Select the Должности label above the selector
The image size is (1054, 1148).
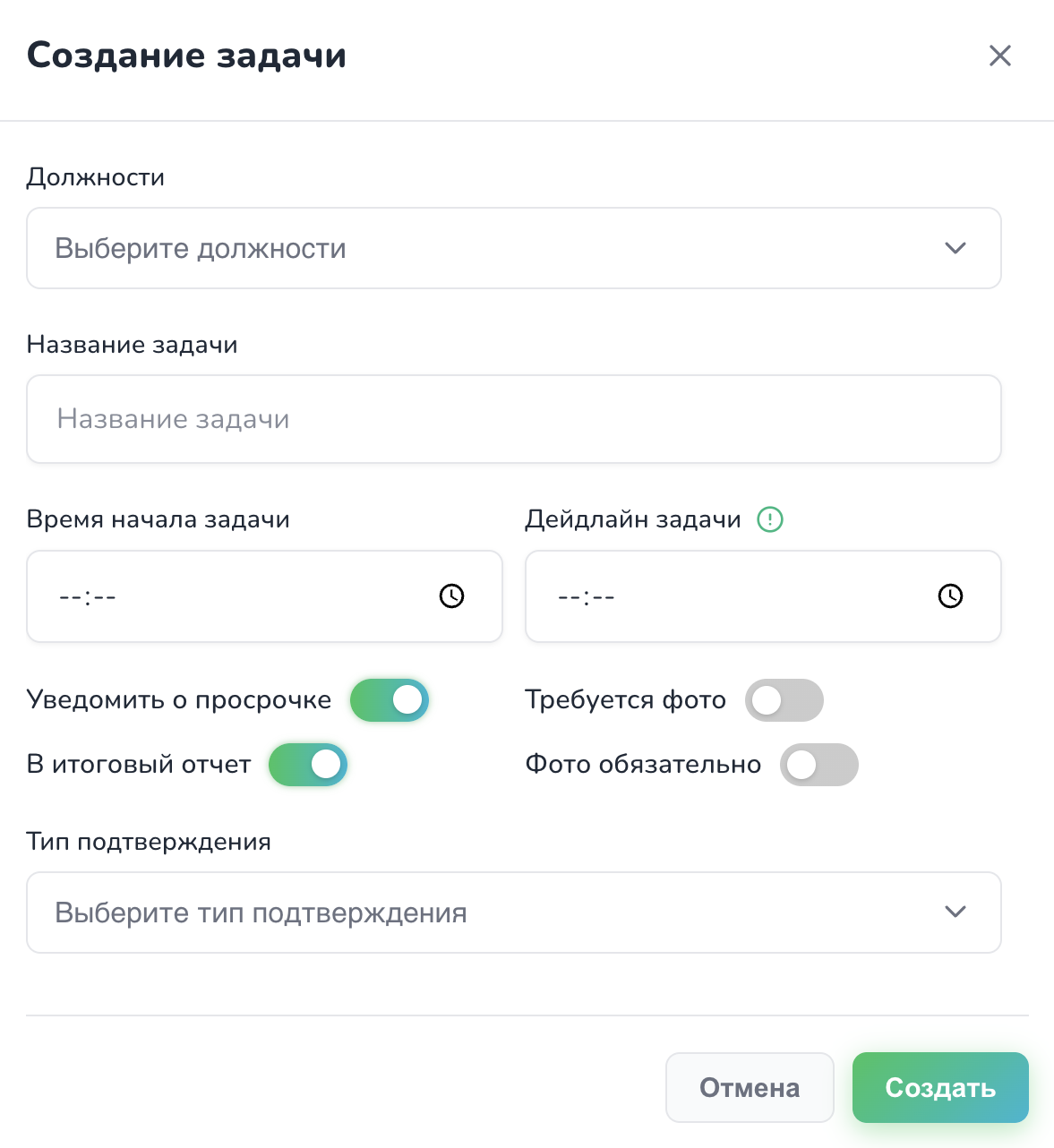(95, 176)
